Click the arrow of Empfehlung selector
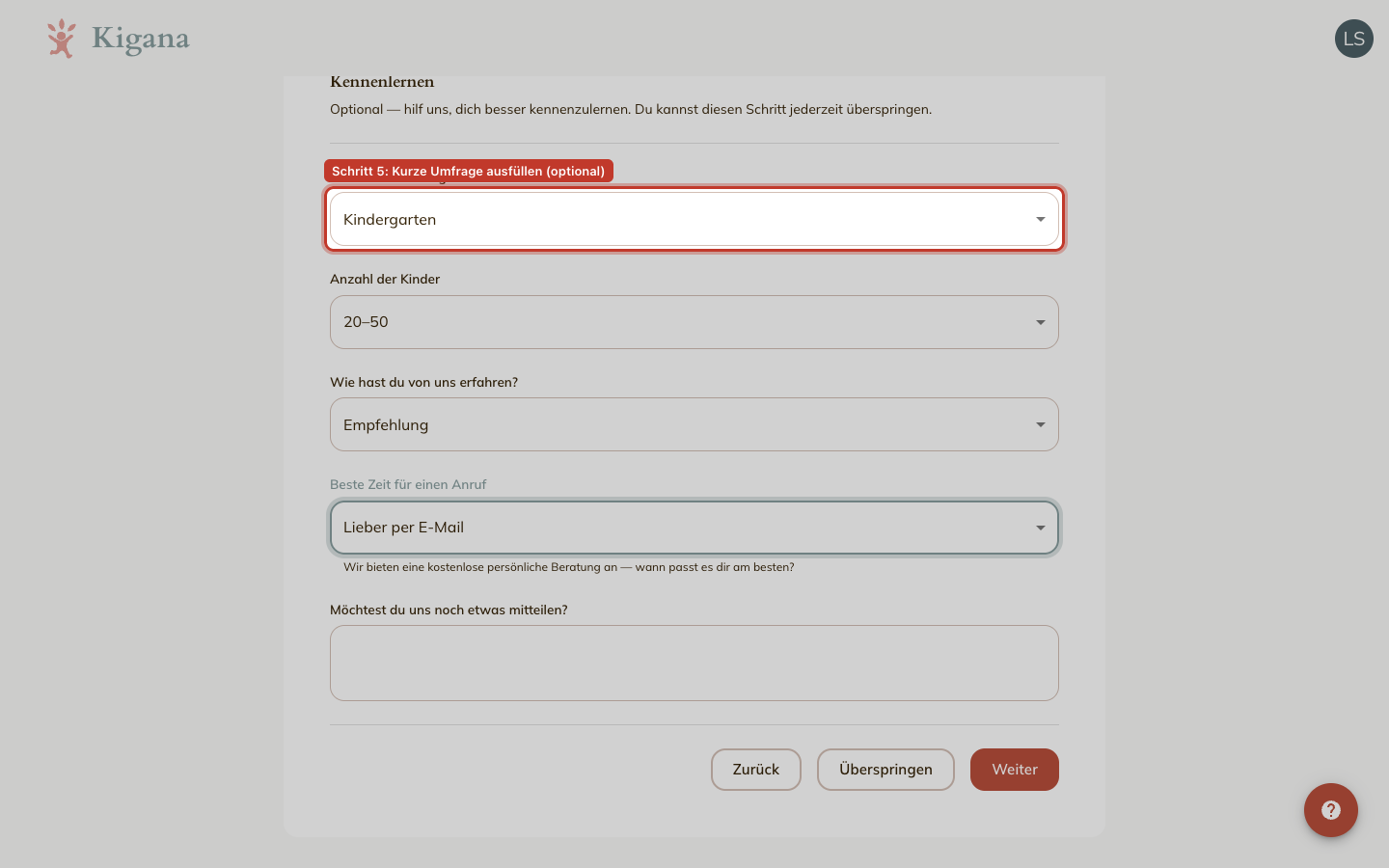 [1041, 424]
